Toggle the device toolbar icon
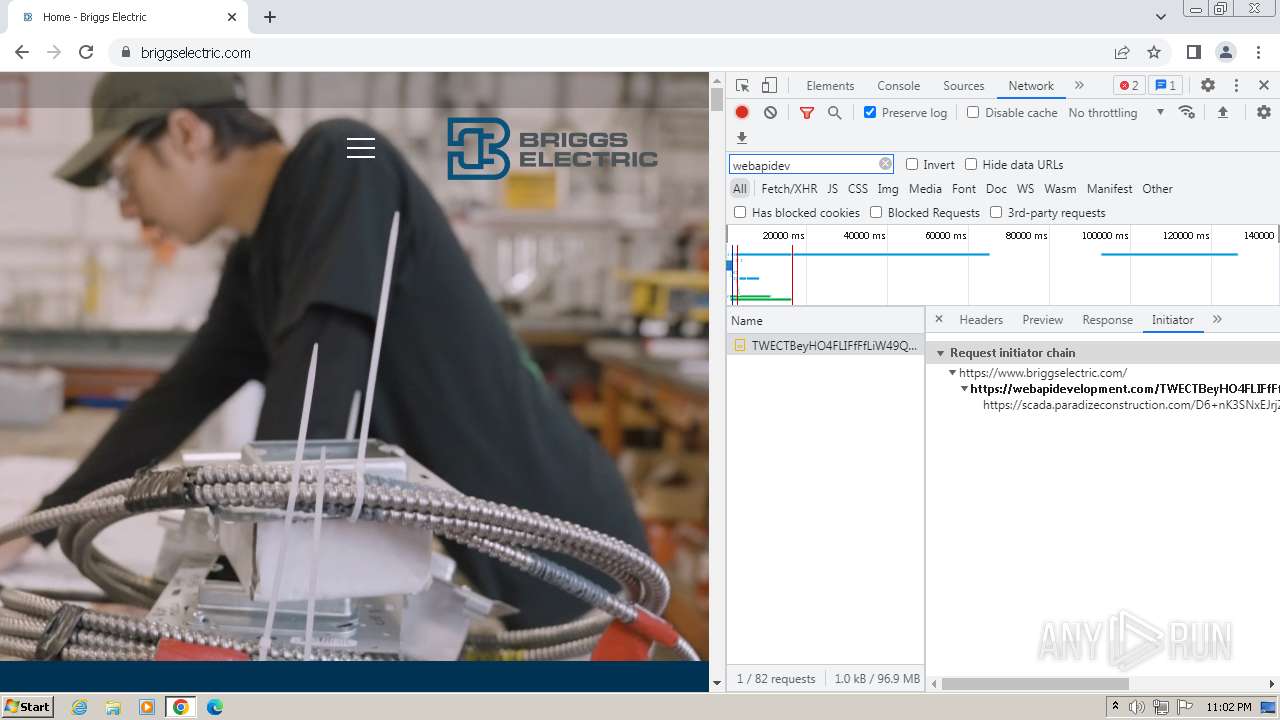This screenshot has height=720, width=1280. (769, 86)
